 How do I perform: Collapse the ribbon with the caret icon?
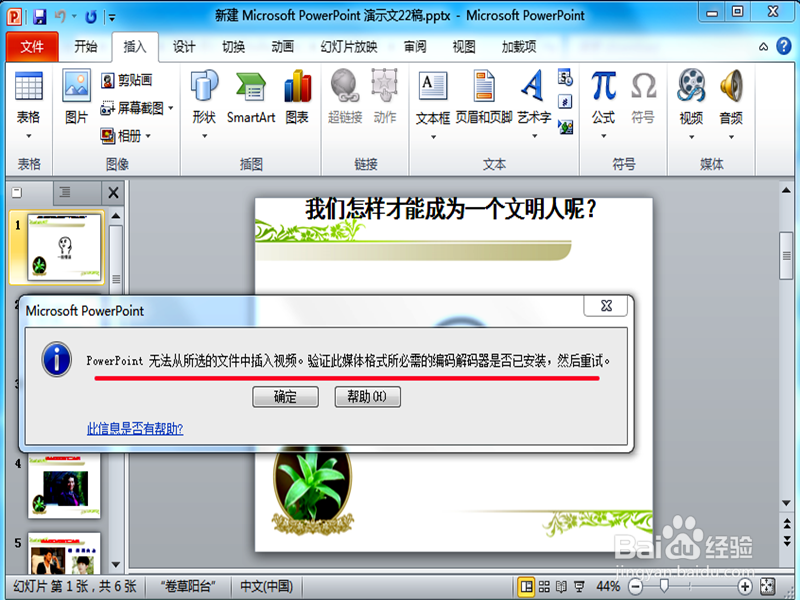763,47
